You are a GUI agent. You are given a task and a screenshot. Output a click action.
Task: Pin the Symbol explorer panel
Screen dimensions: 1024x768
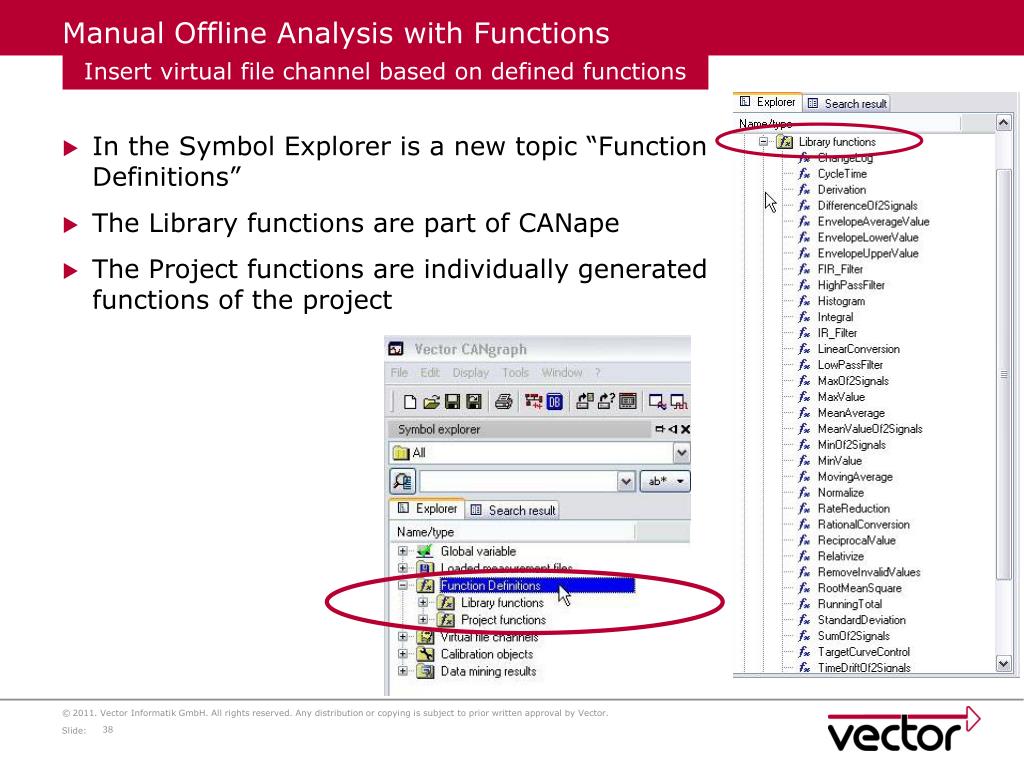pos(660,429)
